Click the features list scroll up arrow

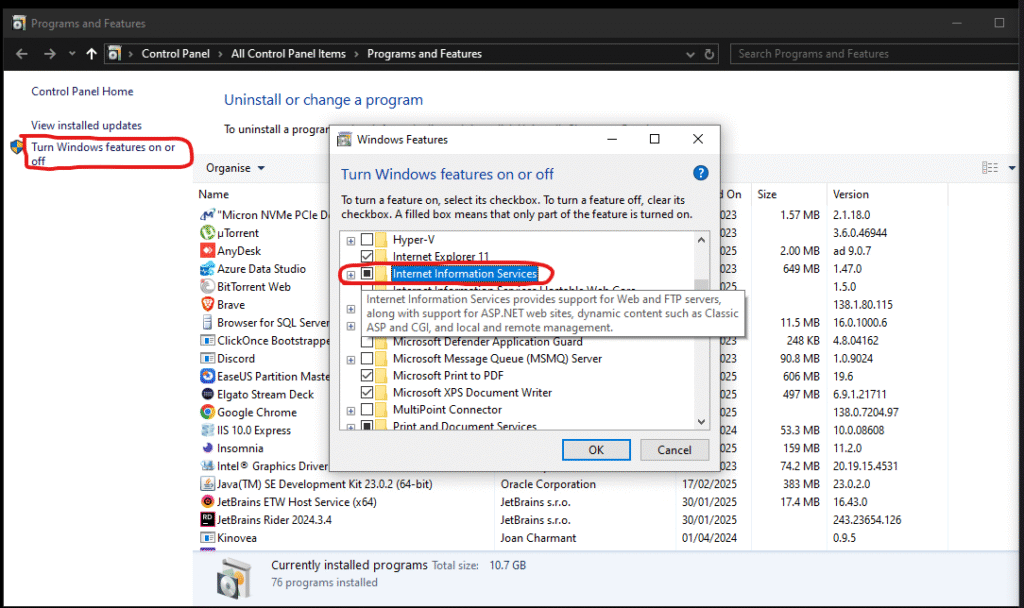(701, 240)
